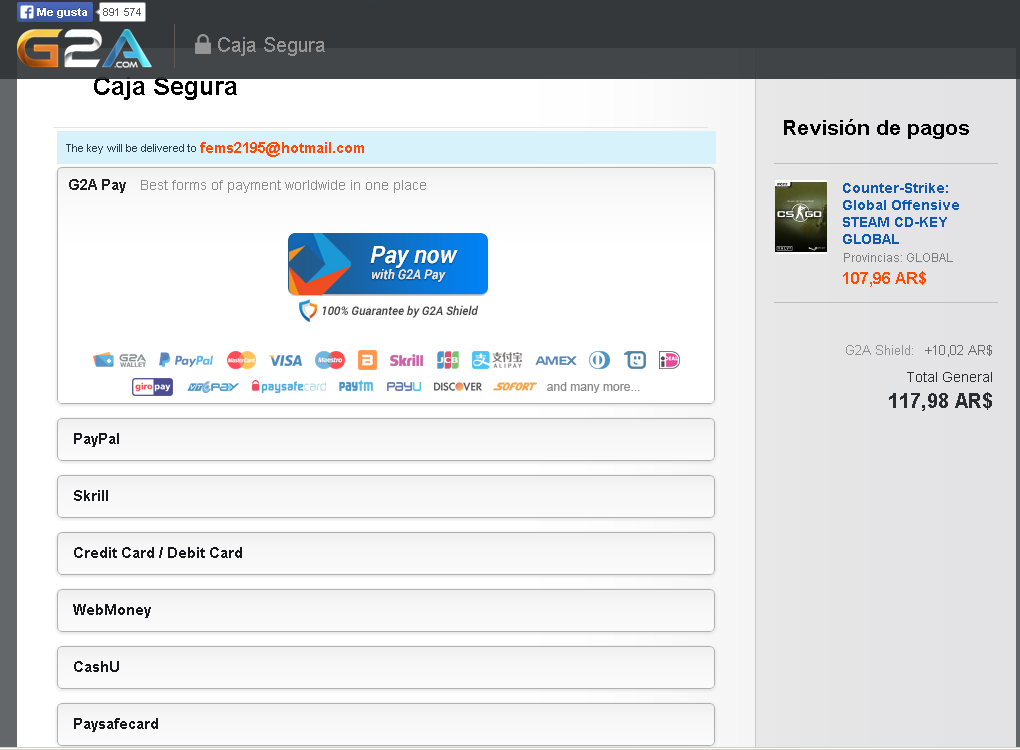Open the Counter-Strike: Global Offensive product link
This screenshot has height=750, width=1020.
pyautogui.click(x=900, y=213)
